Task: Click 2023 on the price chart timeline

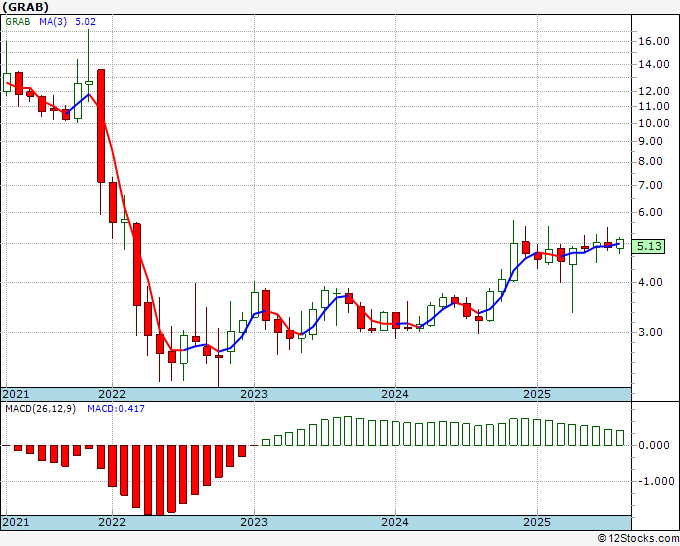Action: pyautogui.click(x=254, y=394)
